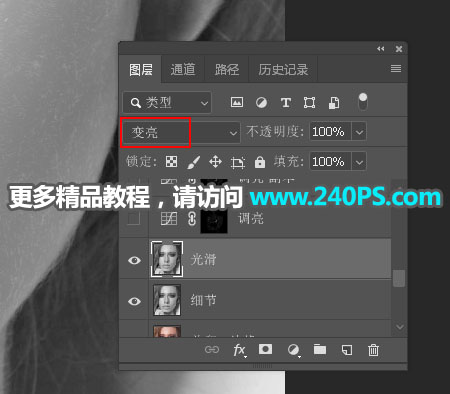Filter for adjustment layers icon

pyautogui.click(x=261, y=102)
